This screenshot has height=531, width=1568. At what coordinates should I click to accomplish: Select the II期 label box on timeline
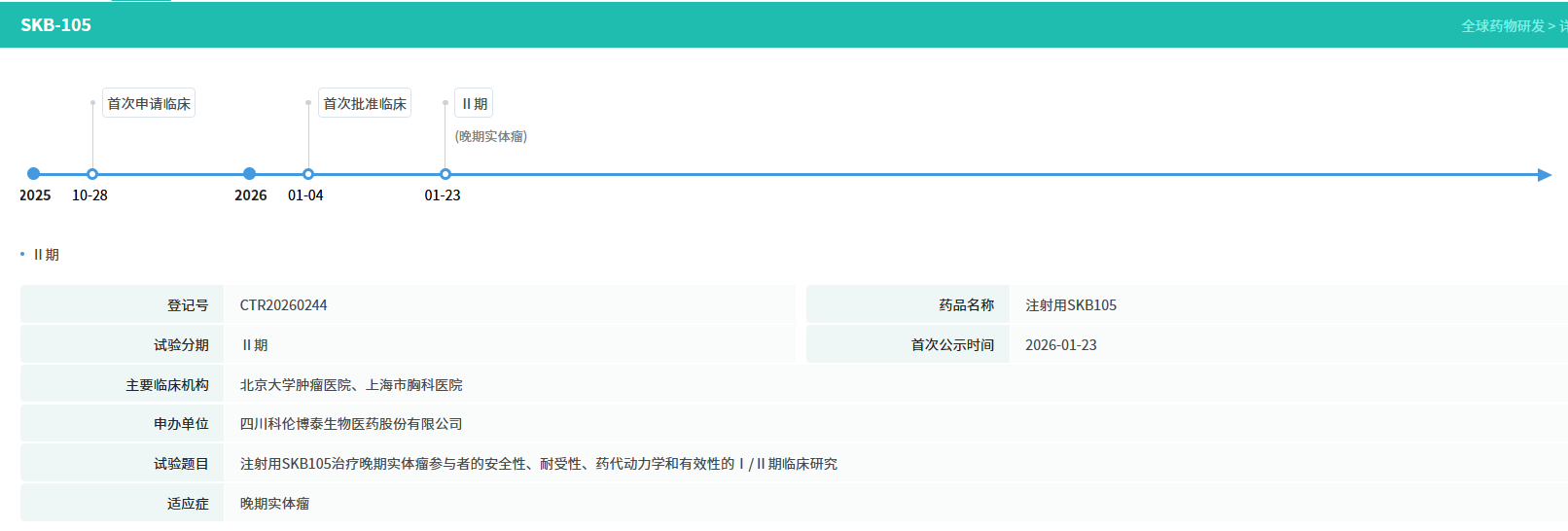coord(474,103)
